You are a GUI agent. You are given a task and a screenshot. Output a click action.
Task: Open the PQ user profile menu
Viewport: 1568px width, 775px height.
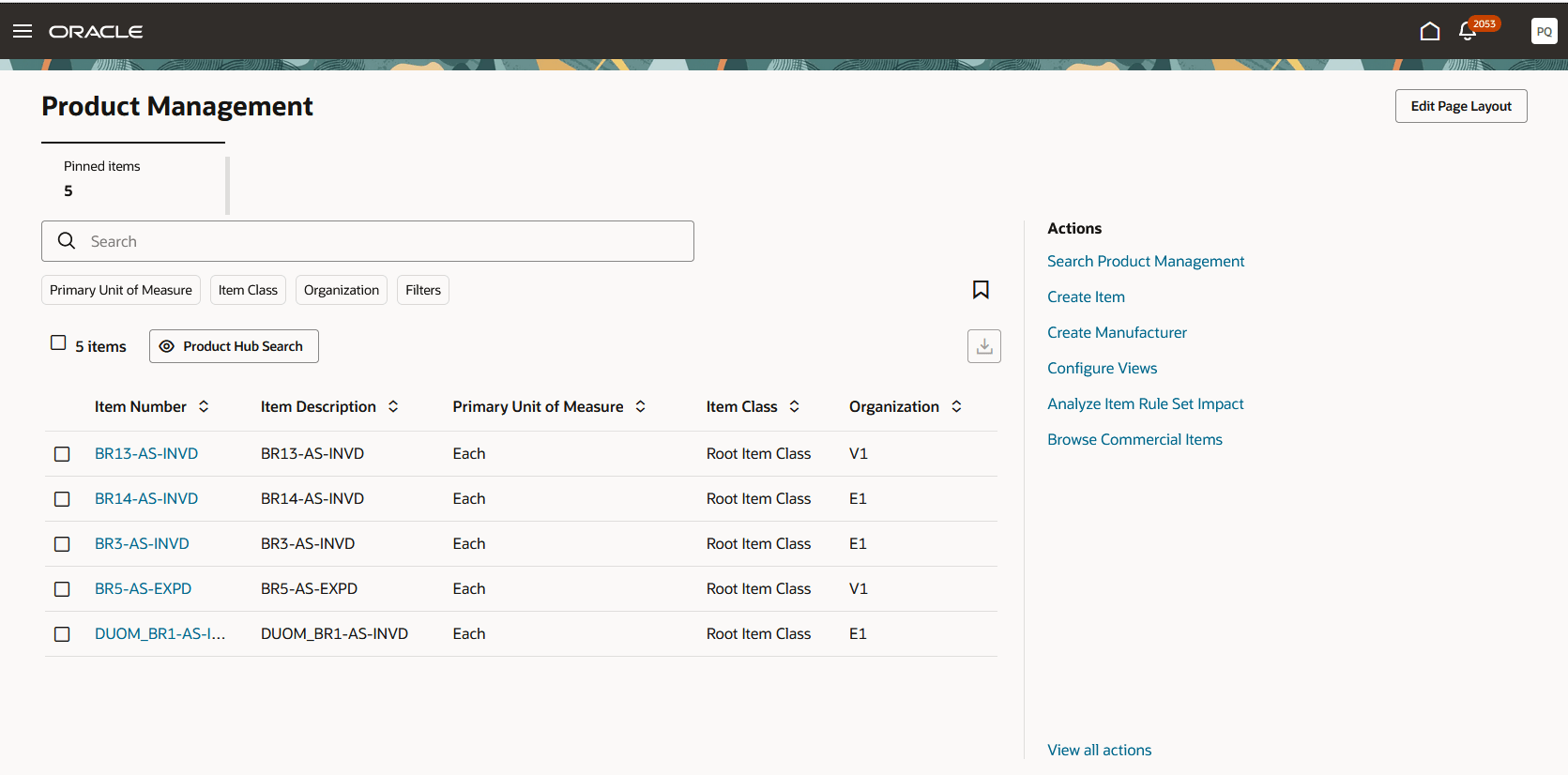click(x=1544, y=31)
